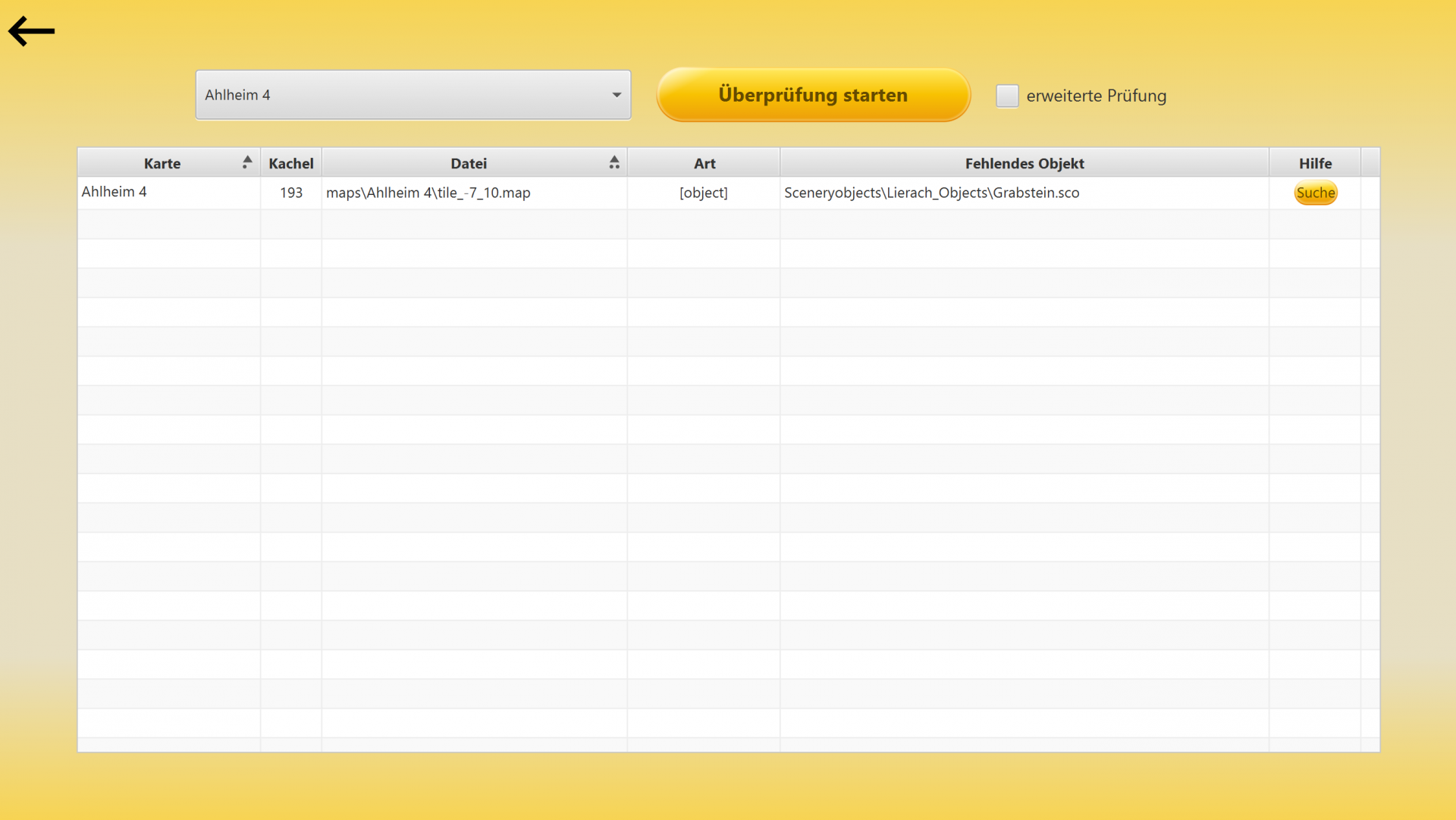Click the Kachel column header
This screenshot has width=1456, height=820.
(290, 163)
